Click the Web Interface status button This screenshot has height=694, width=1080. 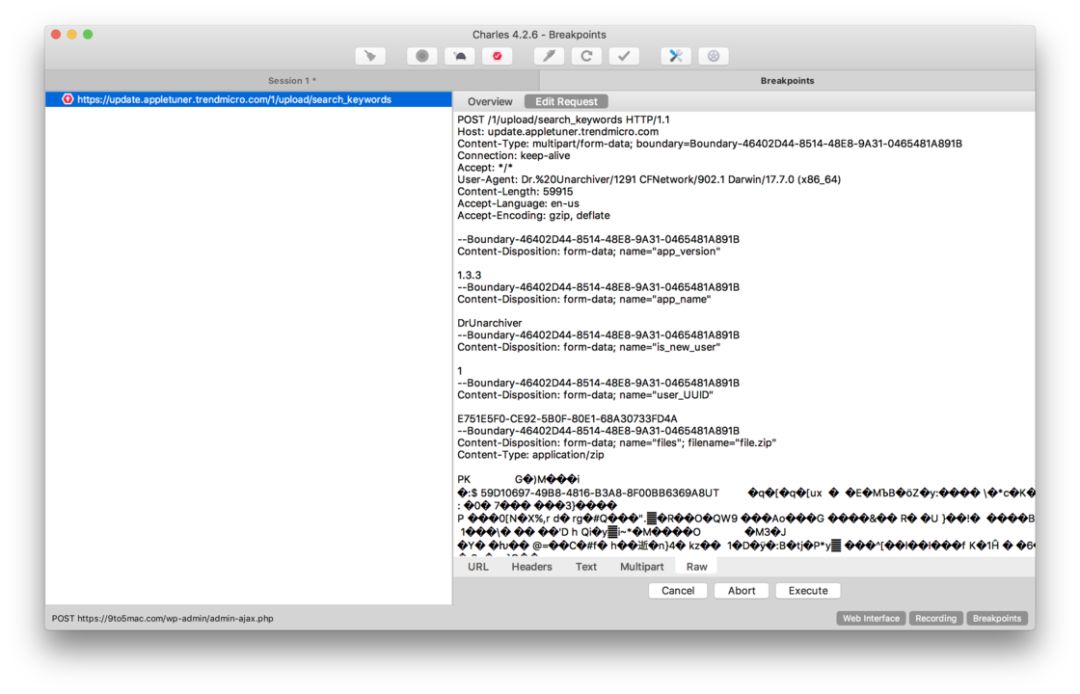871,618
